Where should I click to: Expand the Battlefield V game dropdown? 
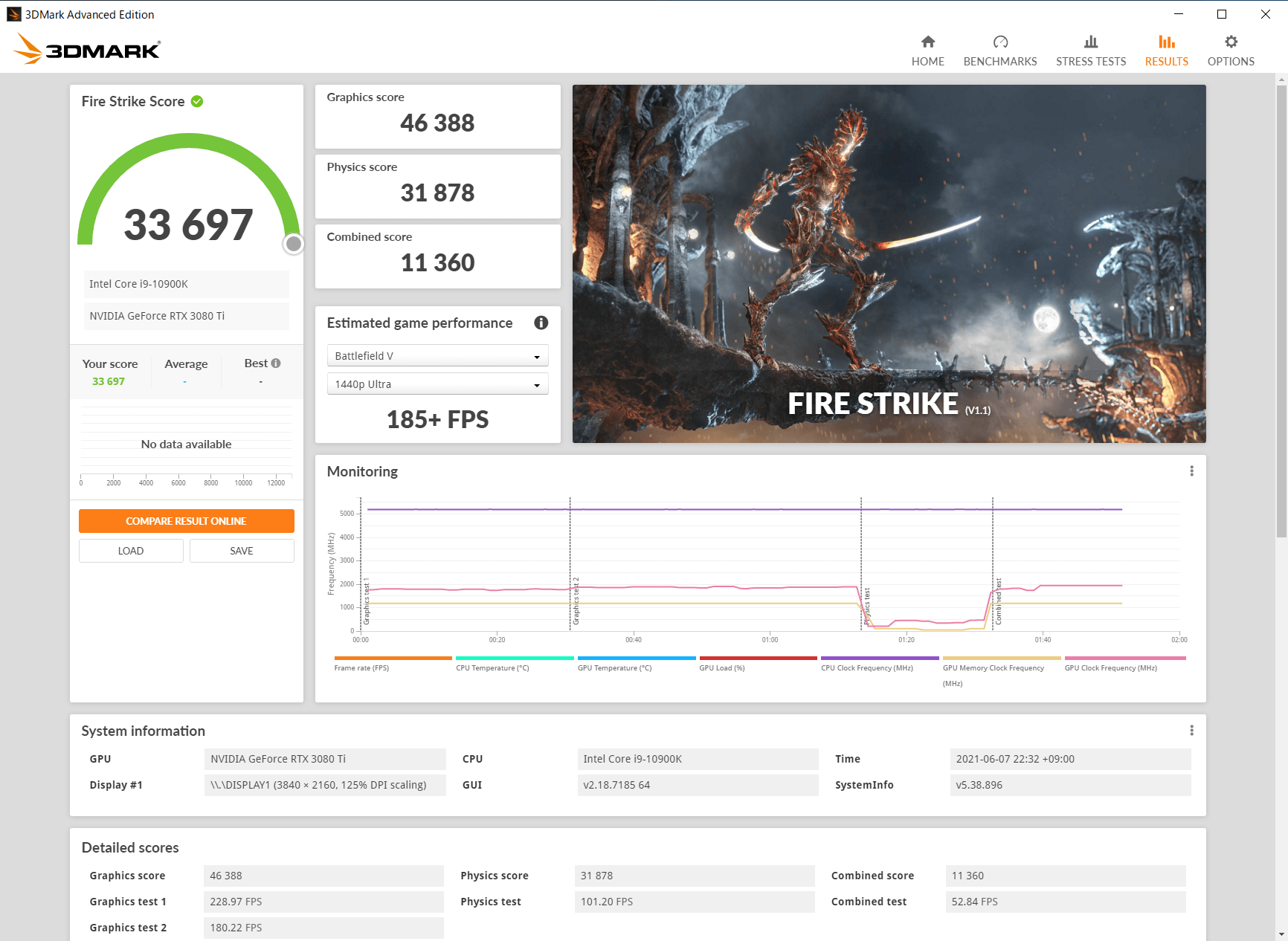point(437,356)
